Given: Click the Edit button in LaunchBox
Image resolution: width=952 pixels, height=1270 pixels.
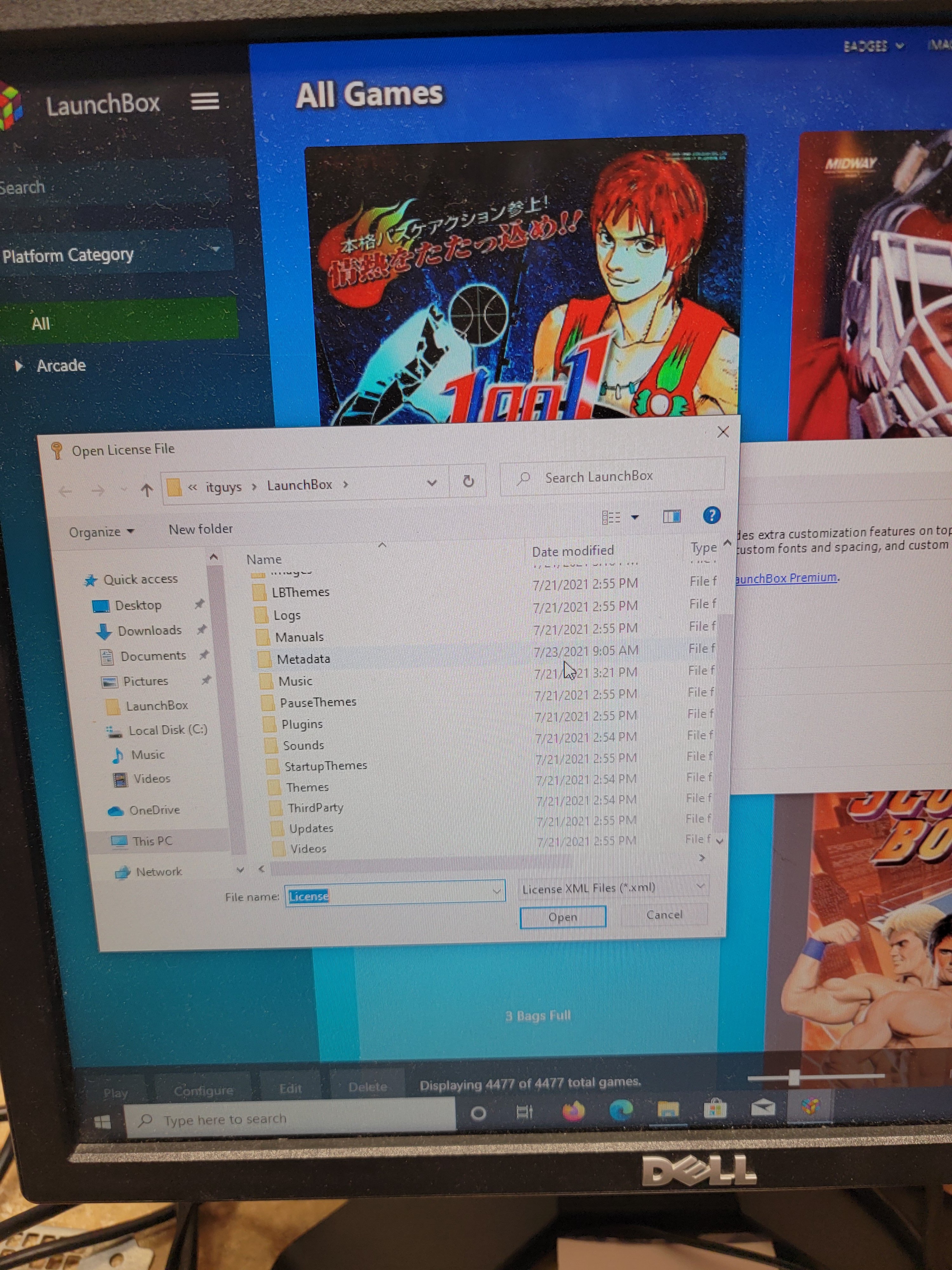Looking at the screenshot, I should [x=290, y=1088].
